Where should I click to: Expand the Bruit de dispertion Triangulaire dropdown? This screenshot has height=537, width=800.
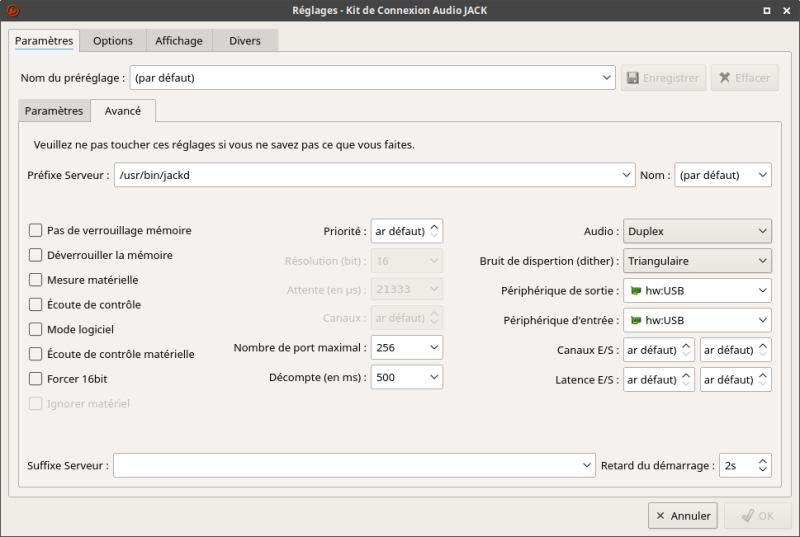[x=697, y=261]
